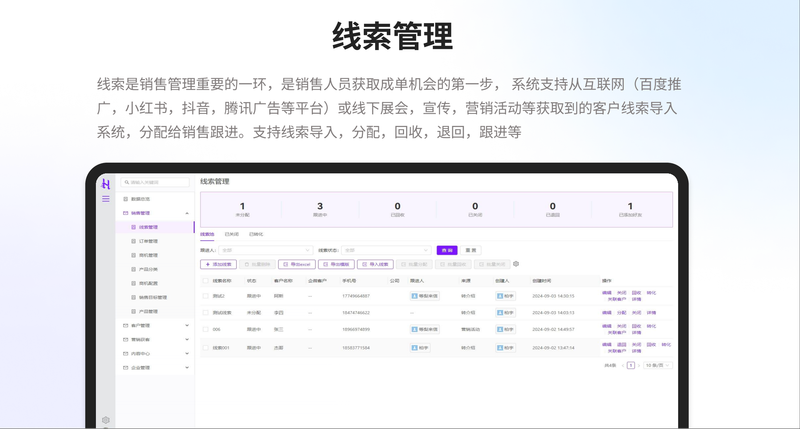Click the purple 查询 button
The image size is (800, 429).
point(447,249)
